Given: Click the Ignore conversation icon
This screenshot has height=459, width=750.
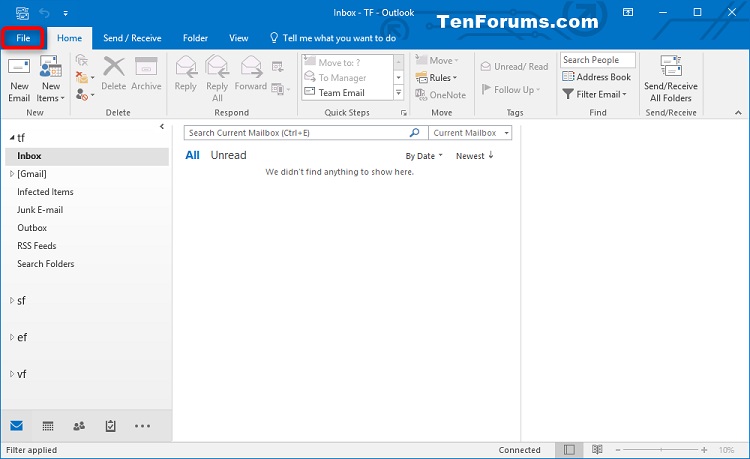Looking at the screenshot, I should 82,60.
